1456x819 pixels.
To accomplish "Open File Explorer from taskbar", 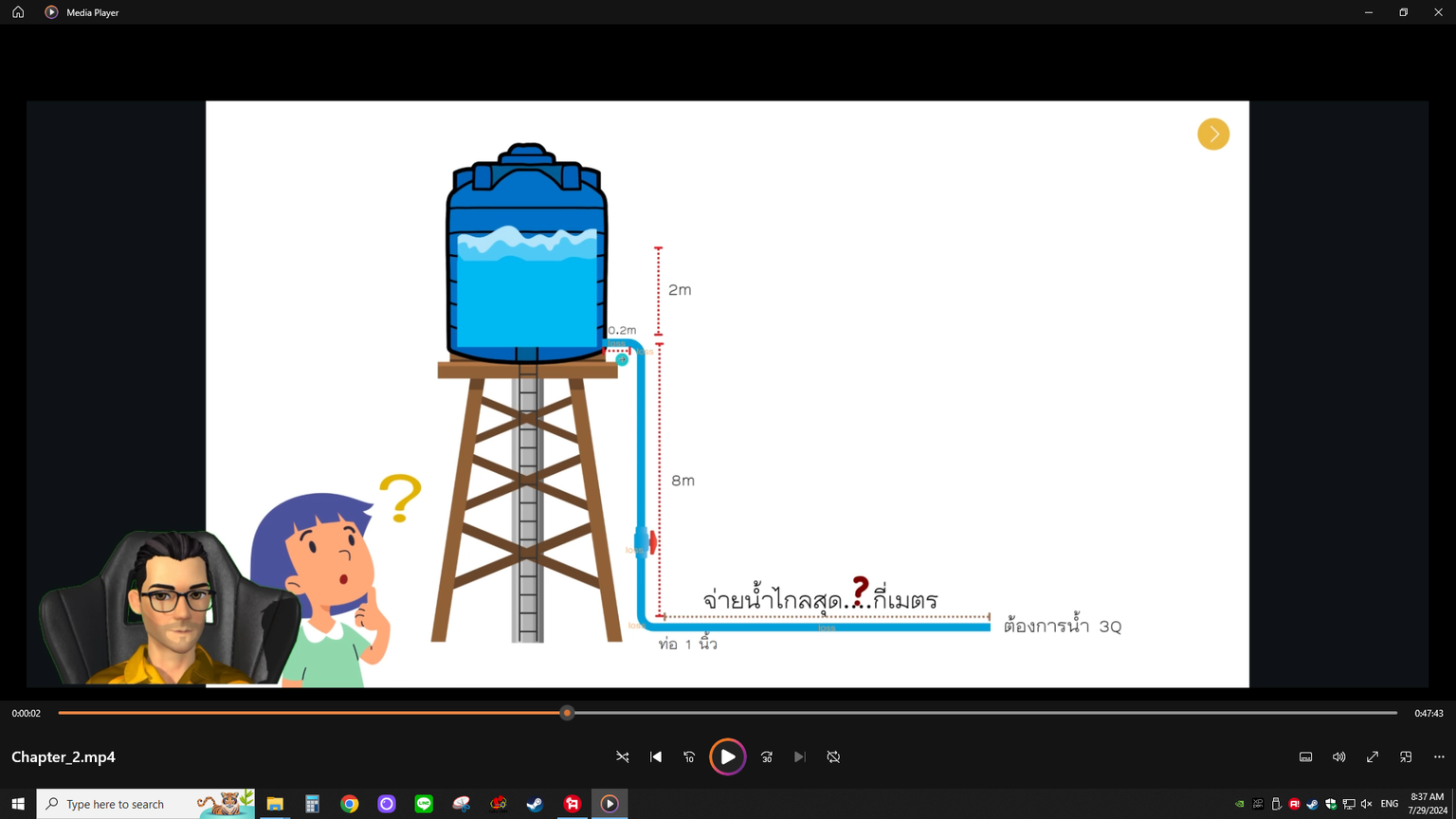I will pyautogui.click(x=275, y=804).
